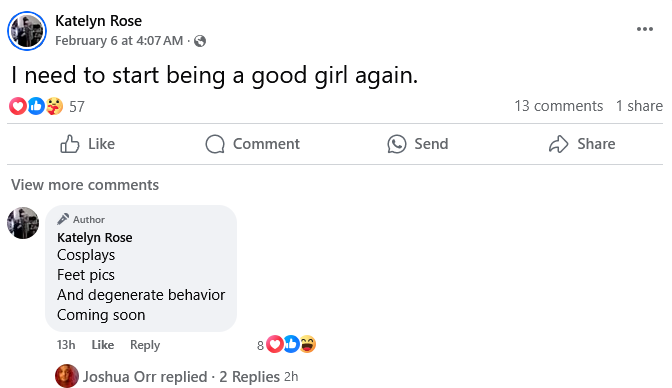
Task: Open the 1 share count
Action: [x=639, y=106]
